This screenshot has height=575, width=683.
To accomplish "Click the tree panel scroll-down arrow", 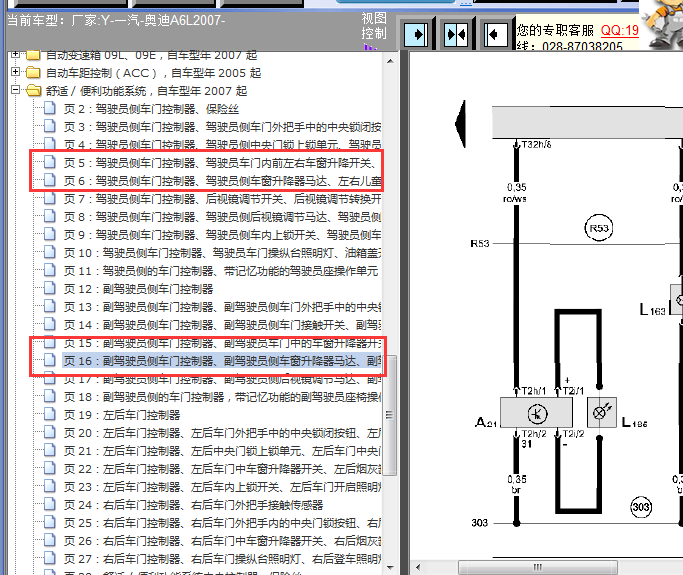I will (390, 567).
